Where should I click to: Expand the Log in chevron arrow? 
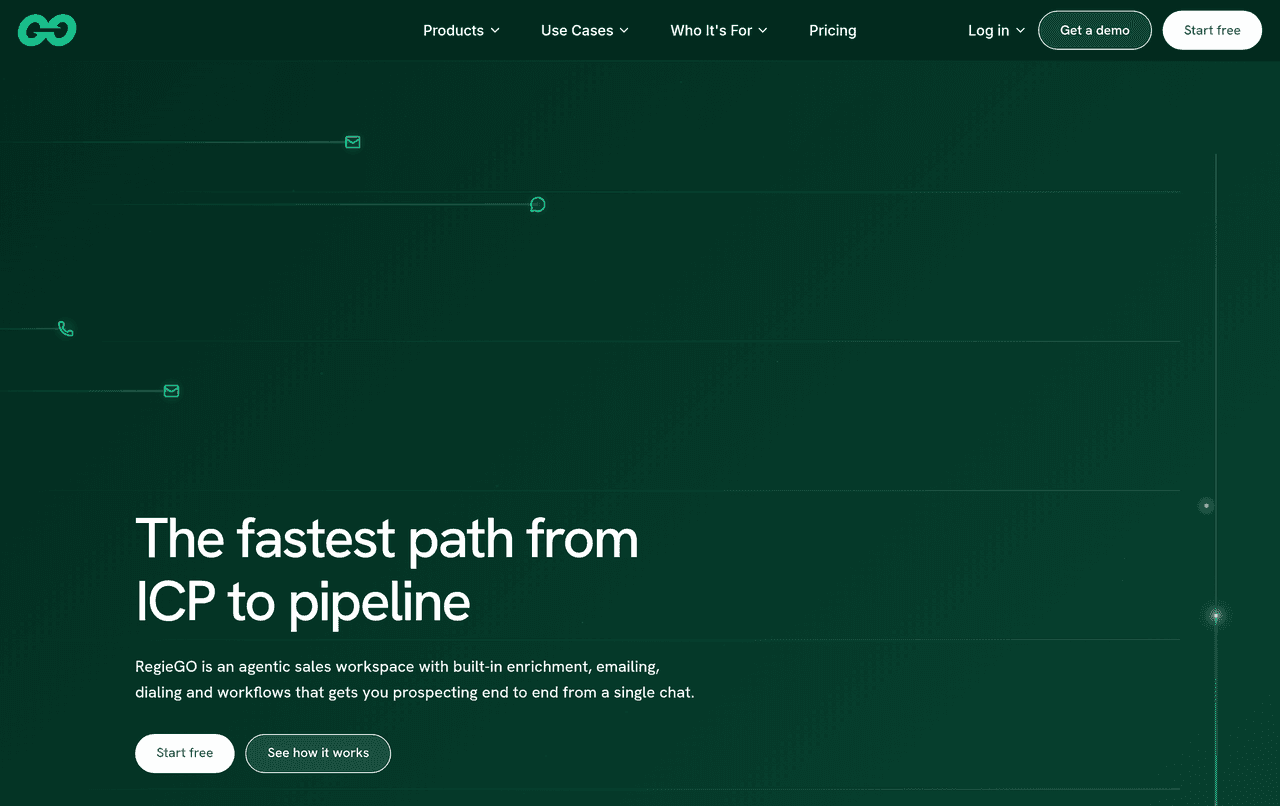[1020, 31]
